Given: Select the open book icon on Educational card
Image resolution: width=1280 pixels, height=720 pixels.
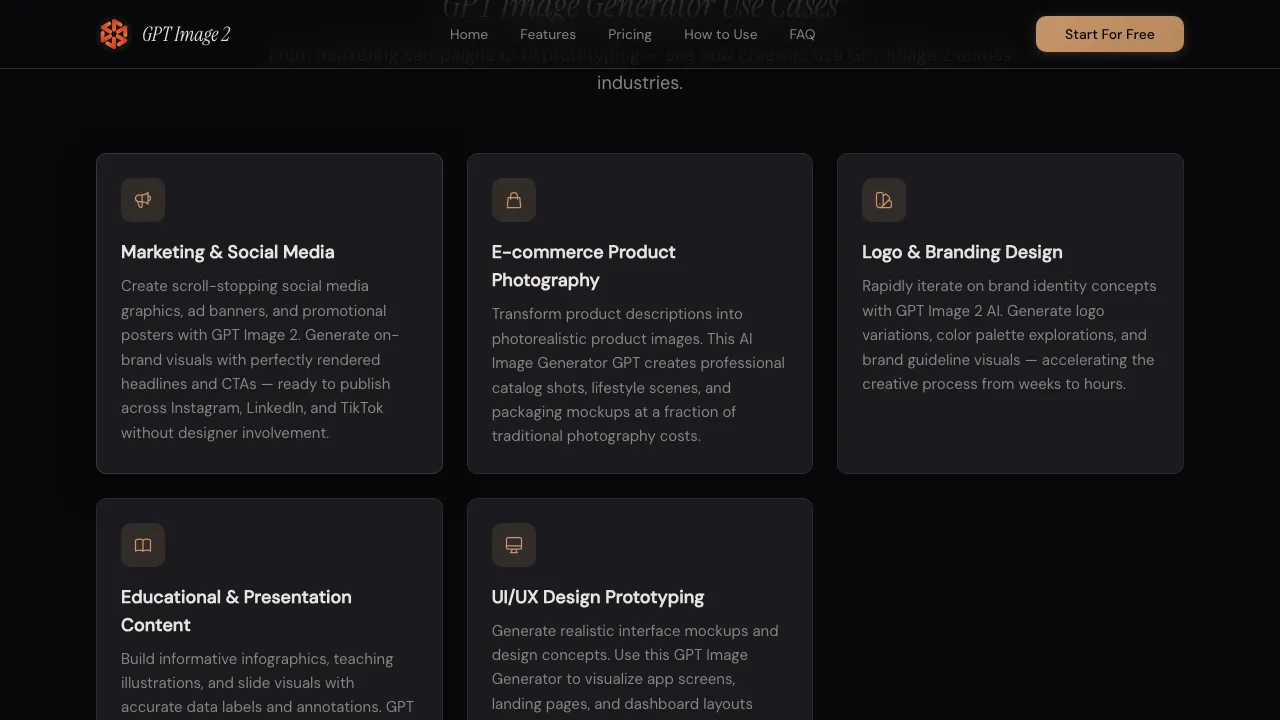Looking at the screenshot, I should [142, 545].
